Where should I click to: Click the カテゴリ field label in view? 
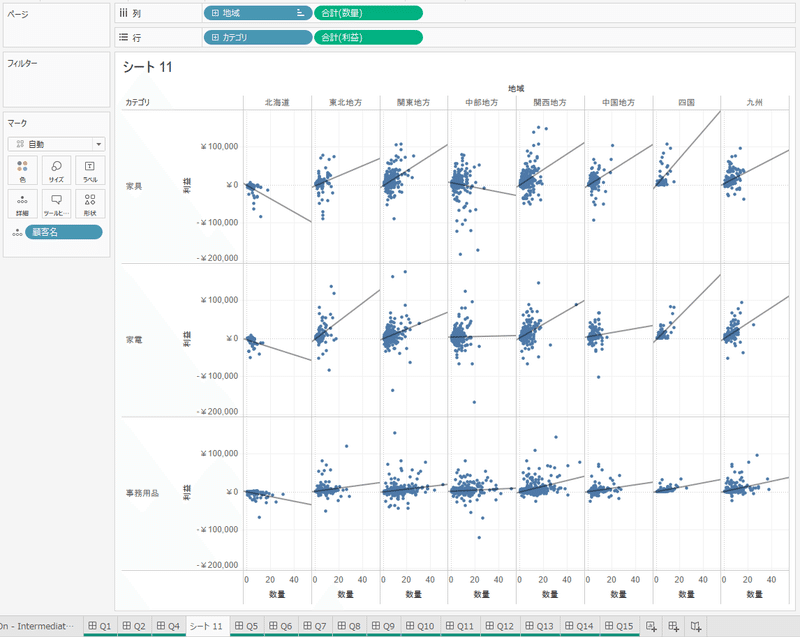click(138, 103)
